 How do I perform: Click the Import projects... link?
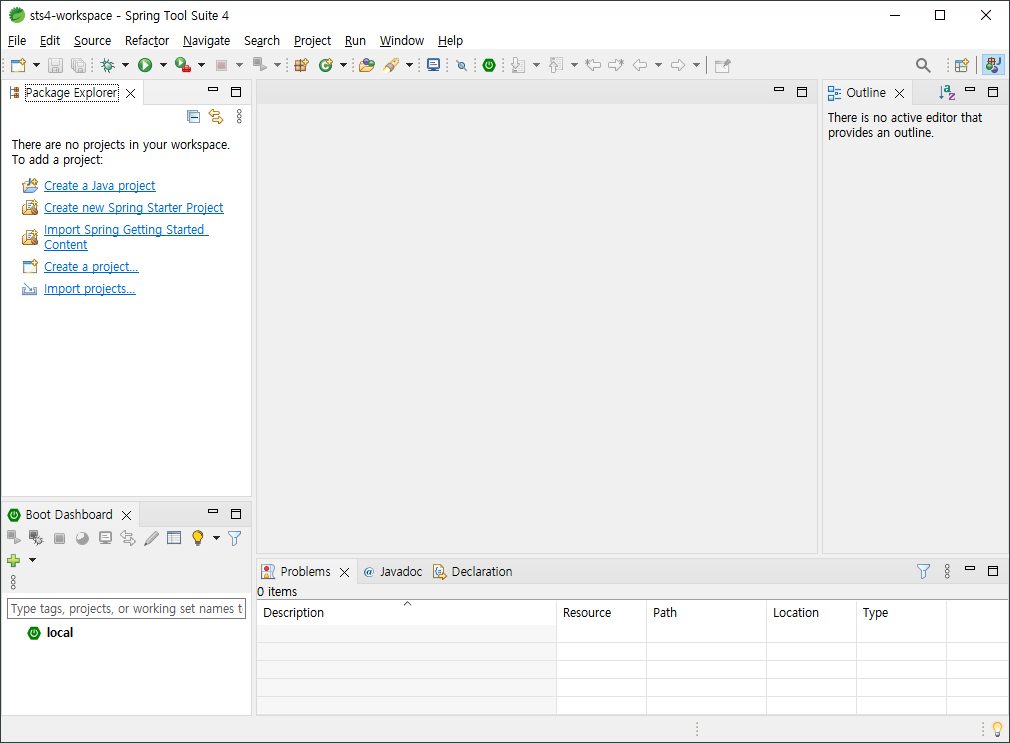90,289
